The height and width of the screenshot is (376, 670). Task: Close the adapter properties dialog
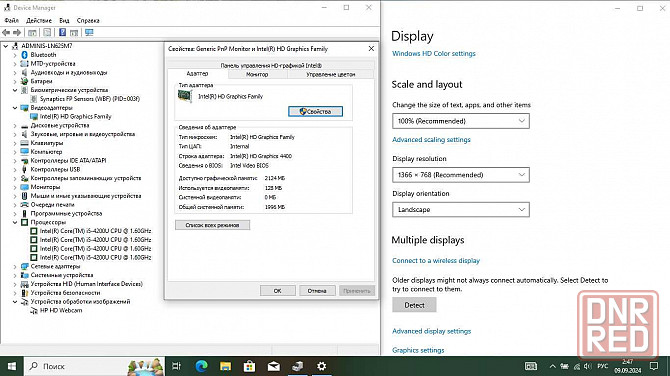(371, 49)
